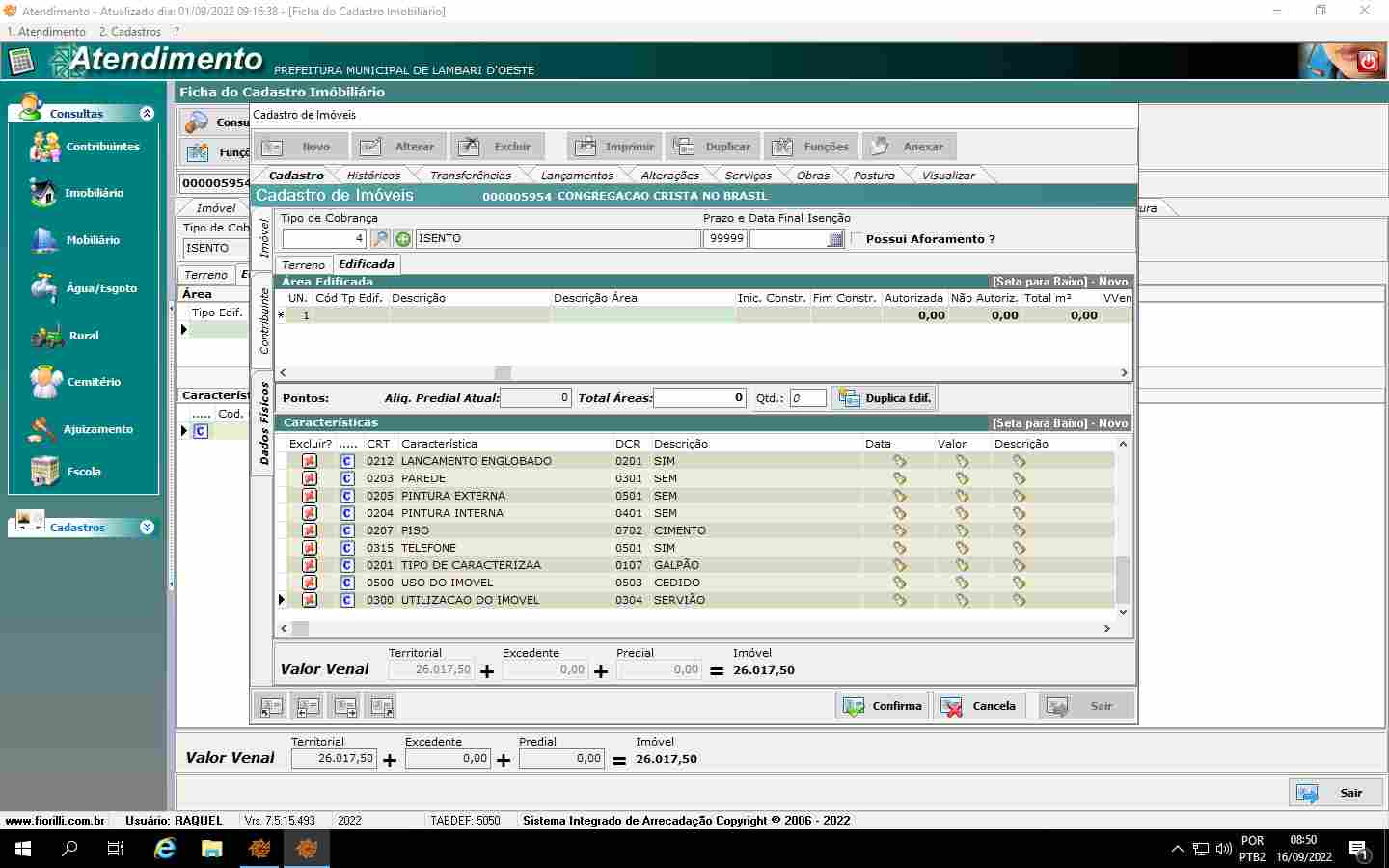This screenshot has width=1389, height=868.
Task: Open the Terreno sub-tab
Action: click(x=303, y=264)
